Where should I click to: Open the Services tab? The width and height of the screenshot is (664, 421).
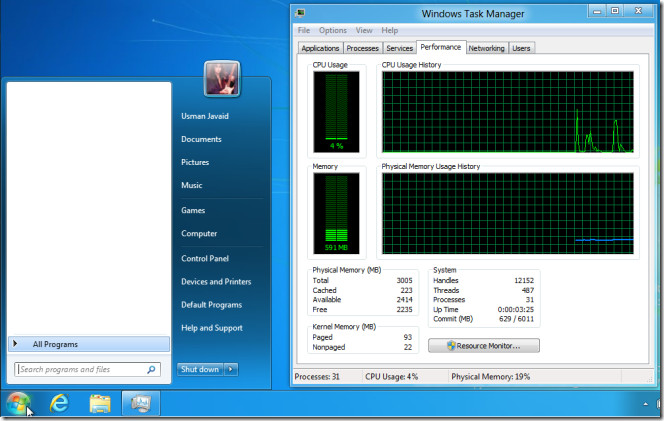[399, 48]
